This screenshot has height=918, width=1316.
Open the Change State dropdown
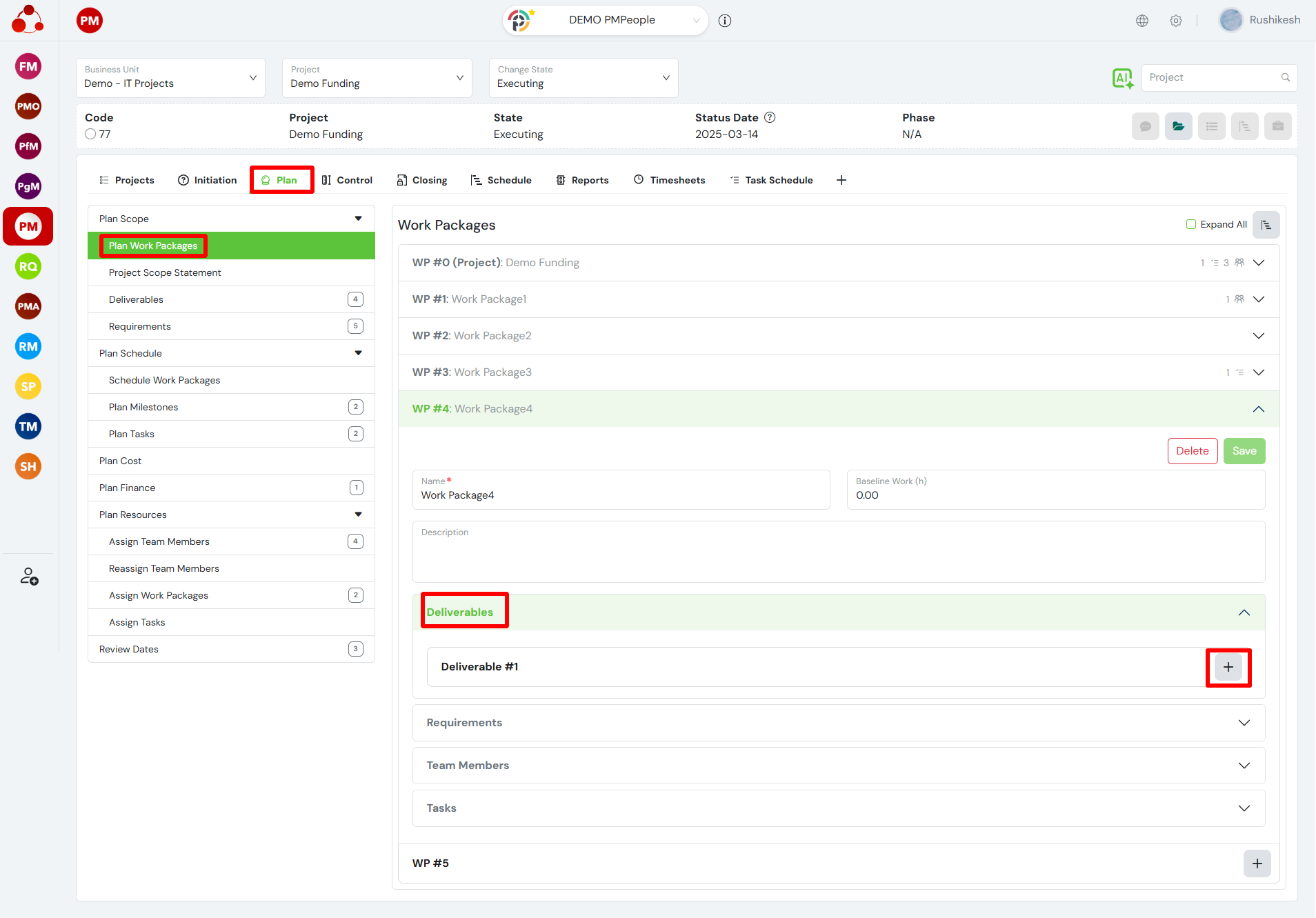(584, 78)
